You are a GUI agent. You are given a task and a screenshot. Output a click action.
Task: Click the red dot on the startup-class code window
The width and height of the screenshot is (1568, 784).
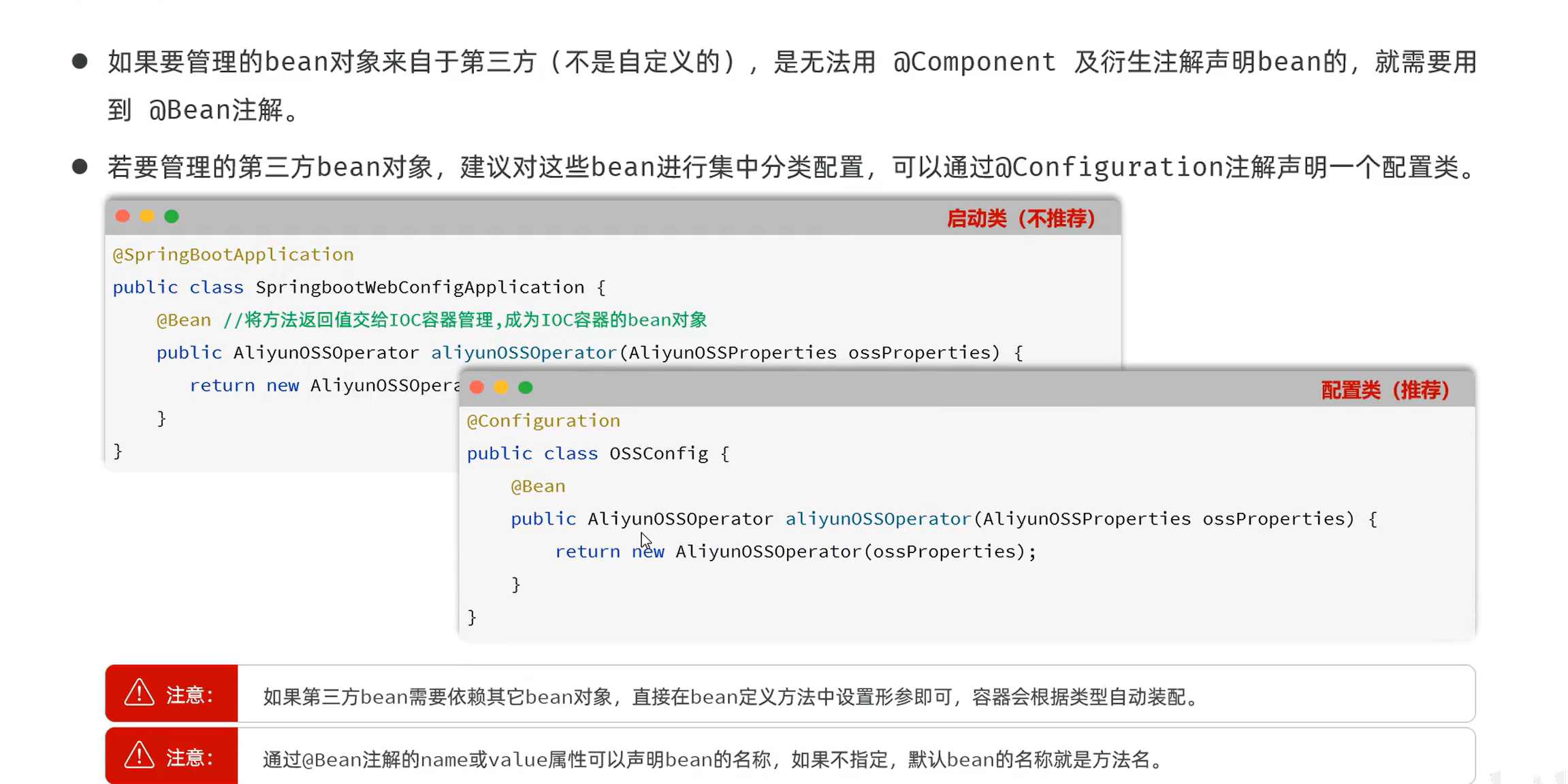(x=123, y=217)
